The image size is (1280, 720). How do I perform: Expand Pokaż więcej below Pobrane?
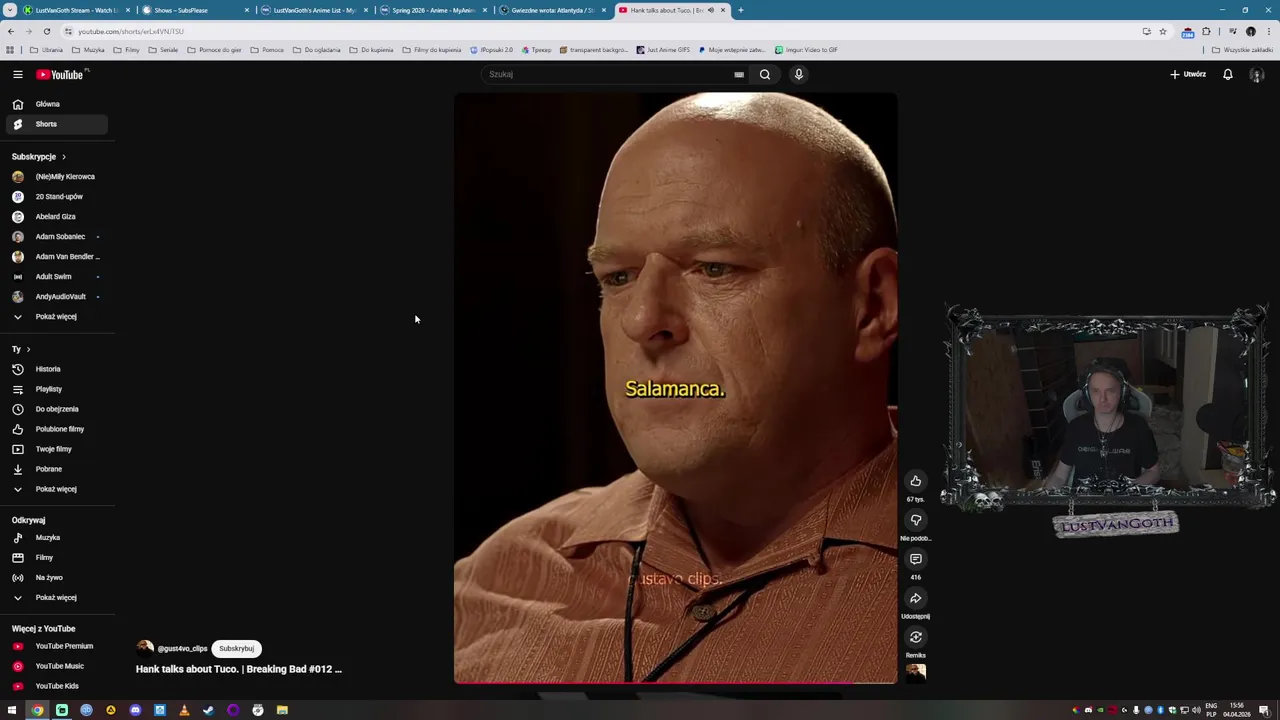[57, 489]
